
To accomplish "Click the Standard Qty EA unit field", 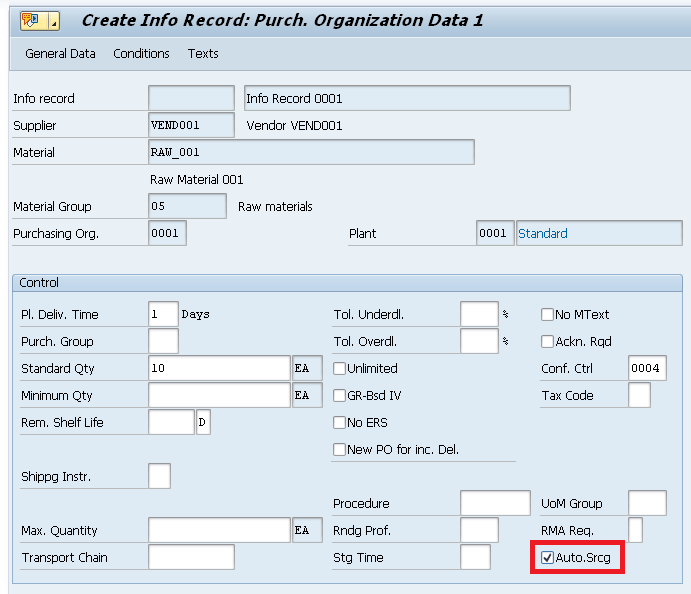I will [x=307, y=368].
